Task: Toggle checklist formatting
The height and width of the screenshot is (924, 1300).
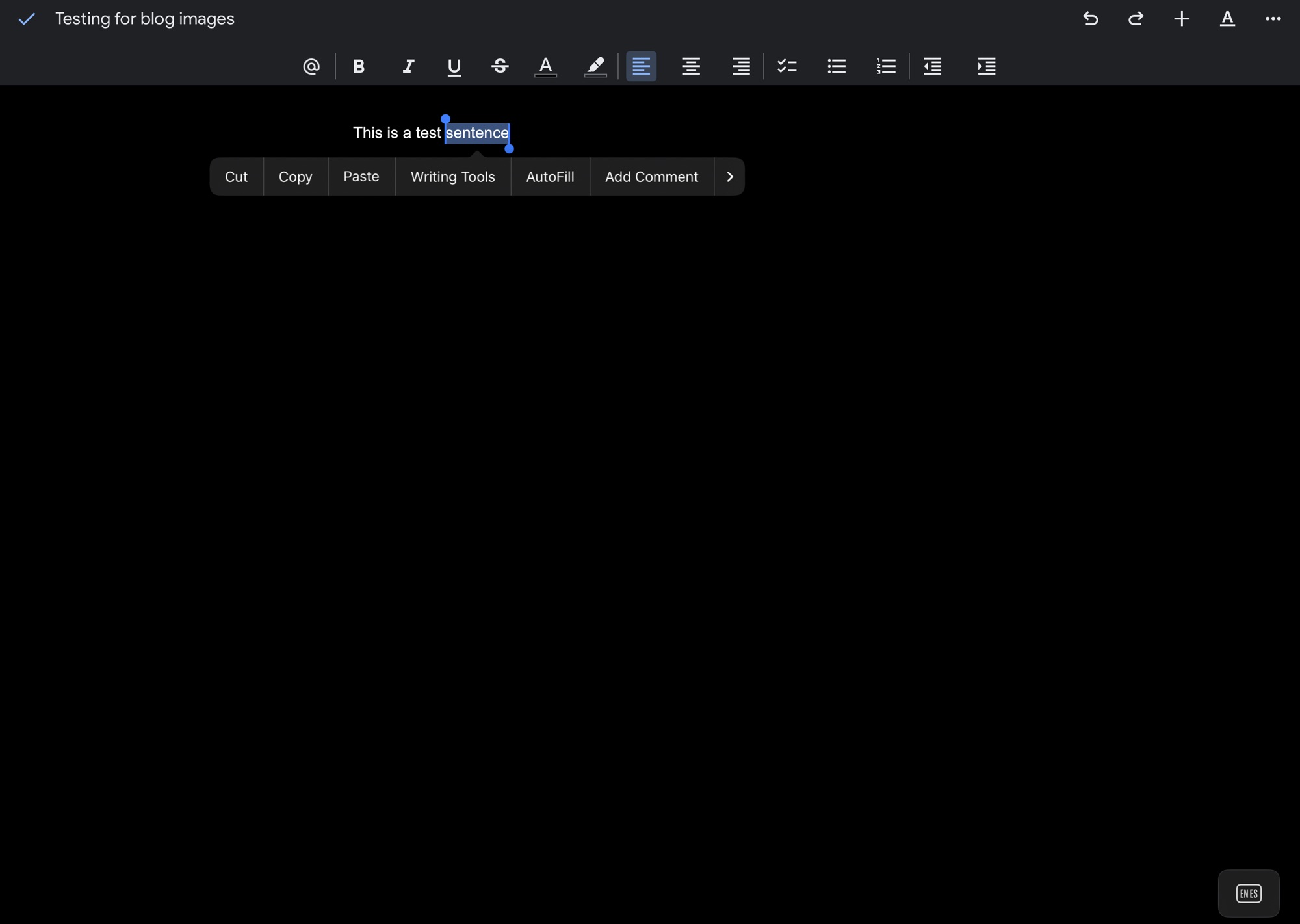Action: click(x=786, y=66)
